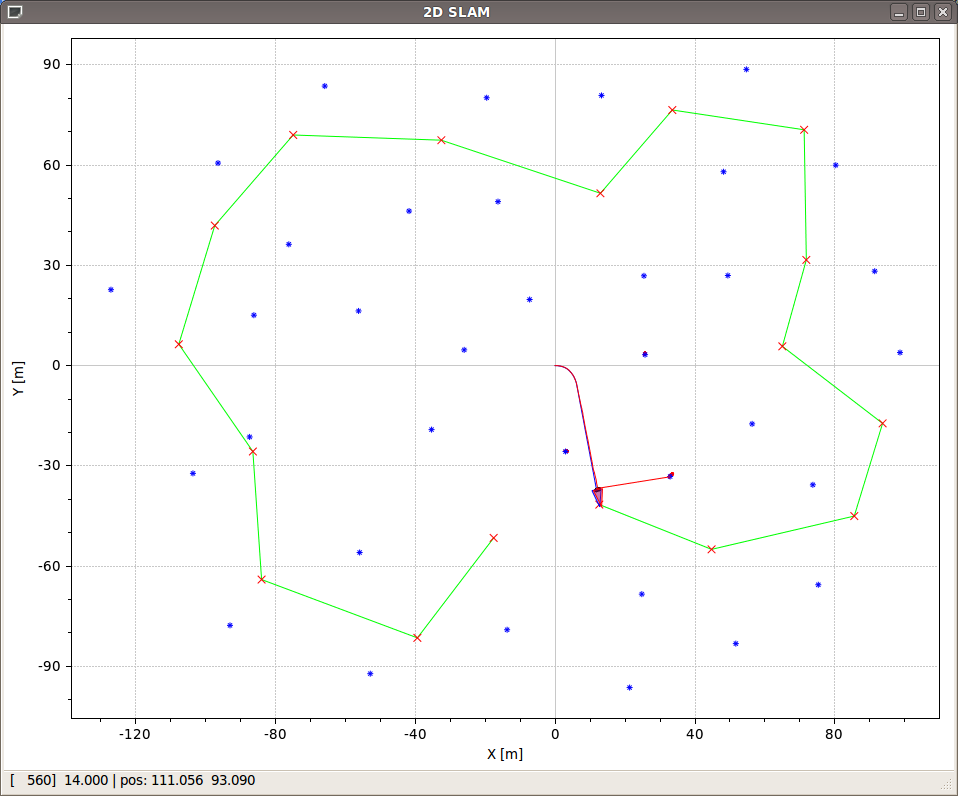Click the leftmost red waypoint cross

[179, 344]
